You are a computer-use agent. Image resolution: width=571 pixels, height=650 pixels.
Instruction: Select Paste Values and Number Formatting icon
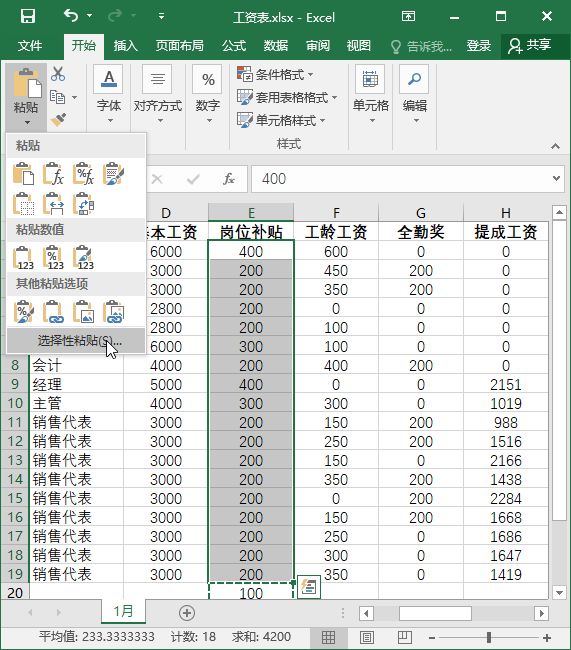(53, 257)
